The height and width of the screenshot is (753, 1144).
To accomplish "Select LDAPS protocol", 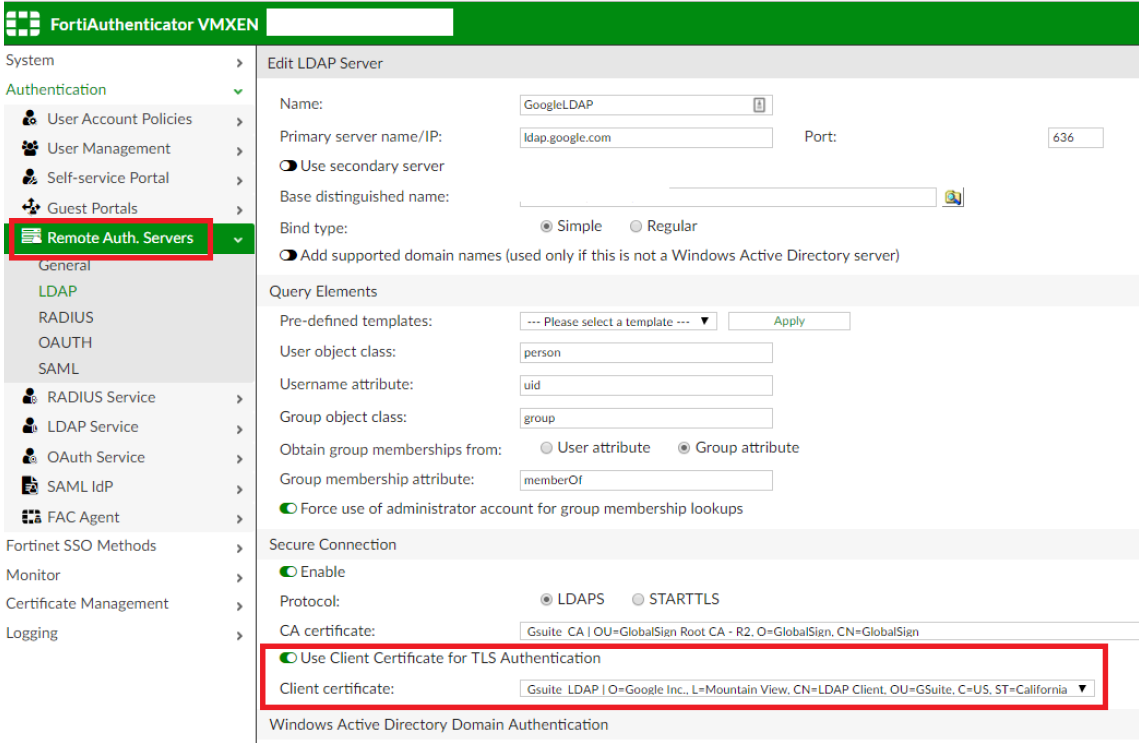I will click(x=546, y=600).
